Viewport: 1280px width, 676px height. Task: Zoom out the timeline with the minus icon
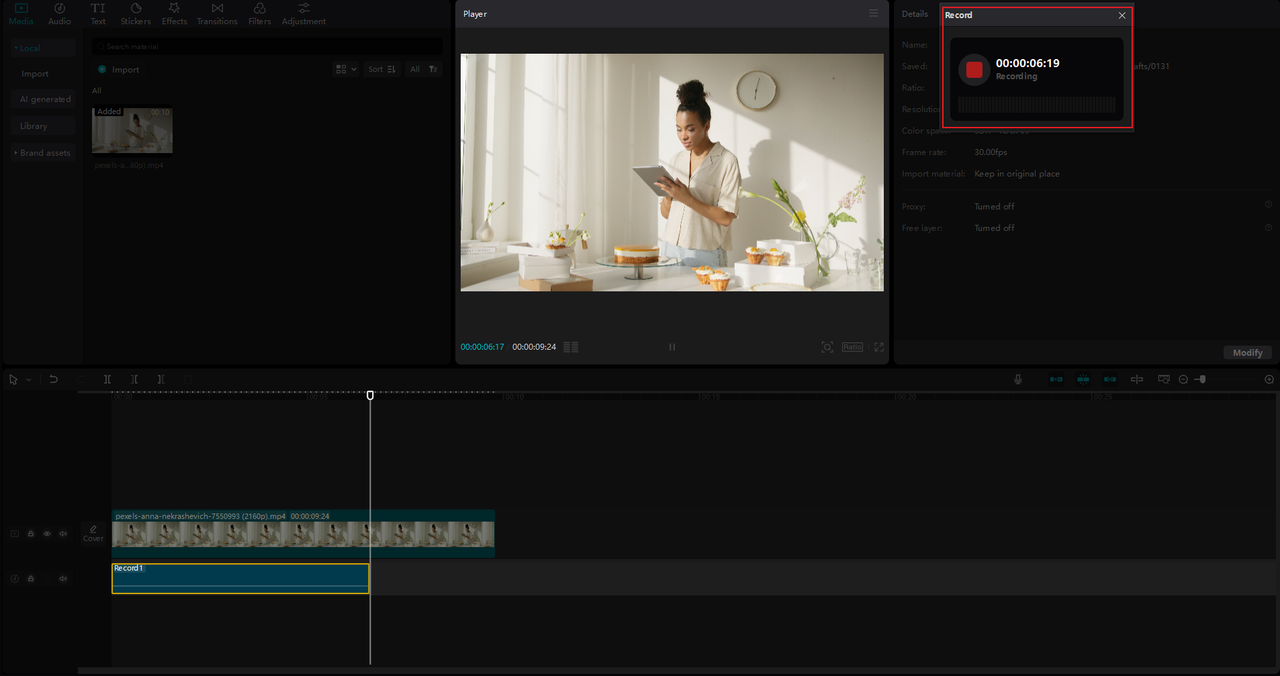click(x=1183, y=380)
